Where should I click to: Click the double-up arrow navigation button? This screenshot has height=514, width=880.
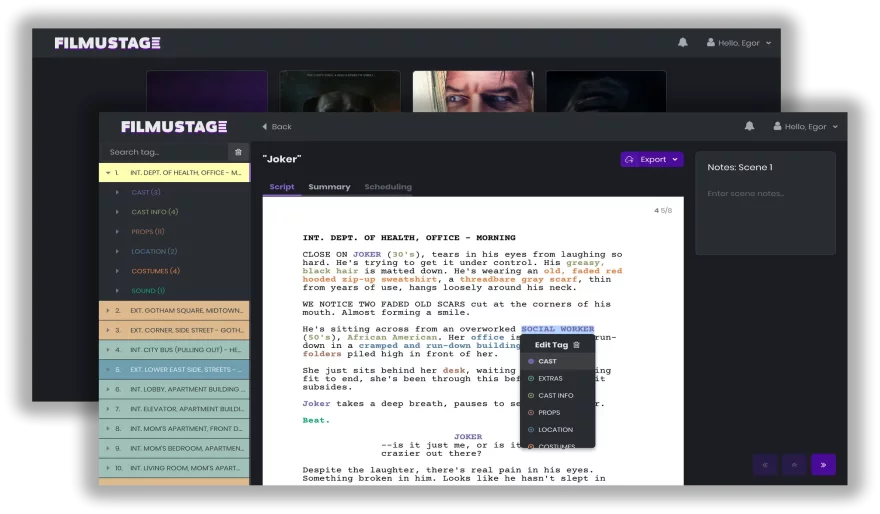(794, 465)
